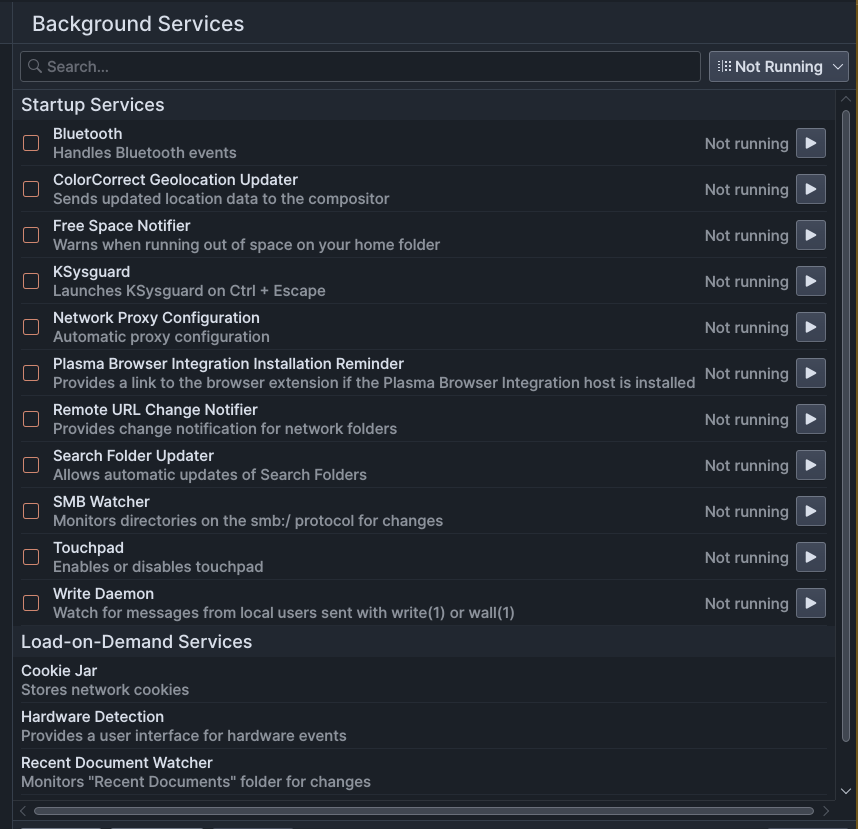858x829 pixels.
Task: Focus the Search services input field
Action: [360, 67]
